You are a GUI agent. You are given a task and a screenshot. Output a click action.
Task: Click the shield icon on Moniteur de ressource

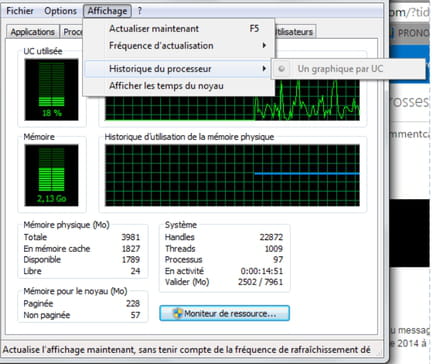178,313
